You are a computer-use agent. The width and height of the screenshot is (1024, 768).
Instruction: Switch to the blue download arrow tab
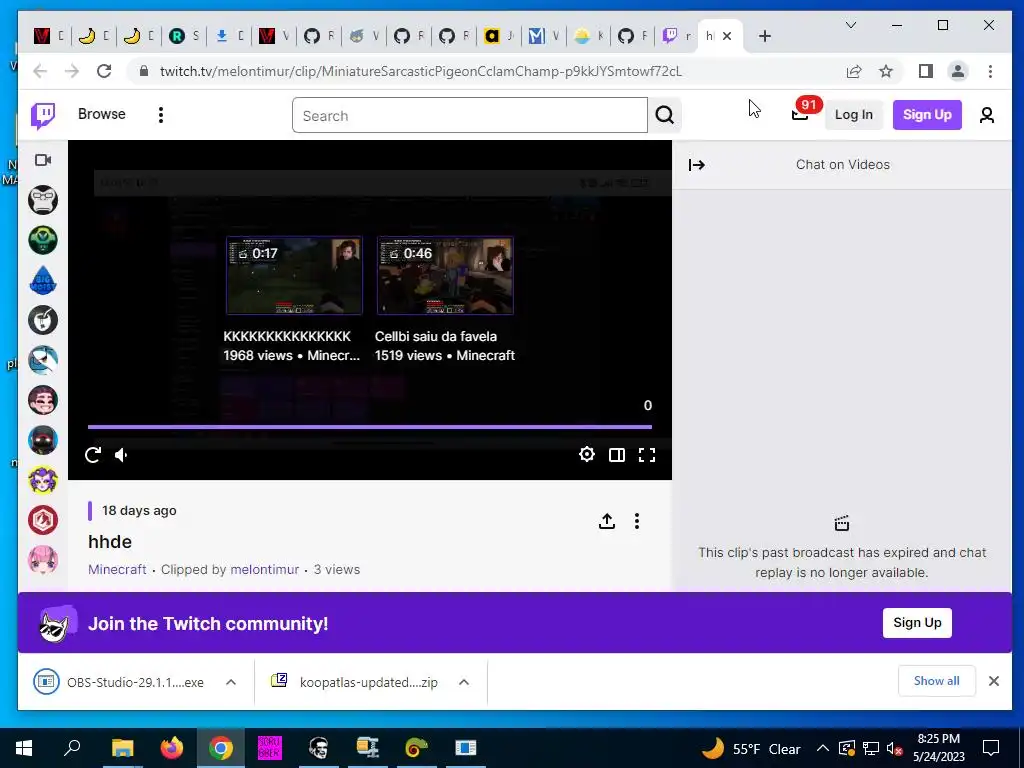click(222, 36)
